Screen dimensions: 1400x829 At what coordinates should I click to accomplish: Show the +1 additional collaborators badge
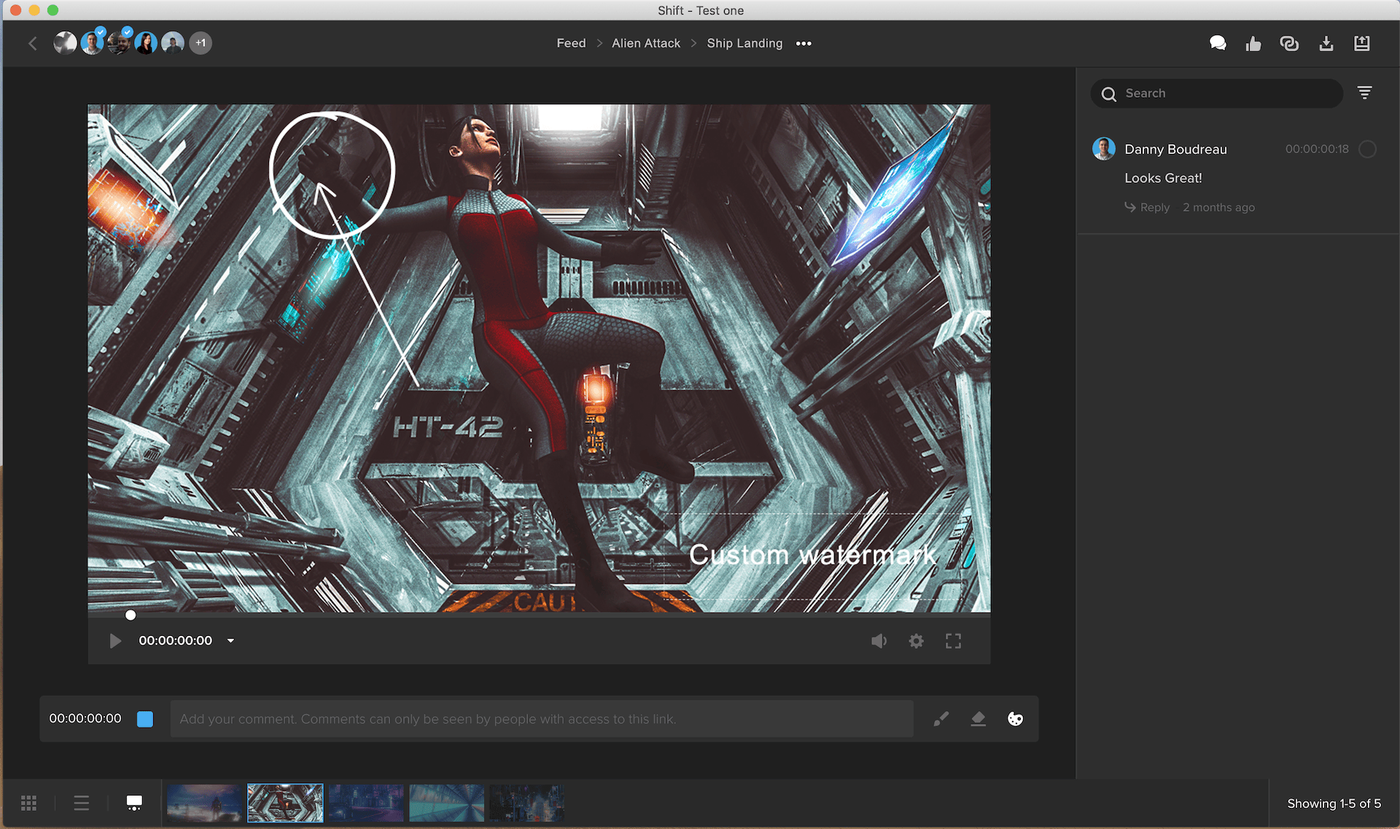click(200, 43)
